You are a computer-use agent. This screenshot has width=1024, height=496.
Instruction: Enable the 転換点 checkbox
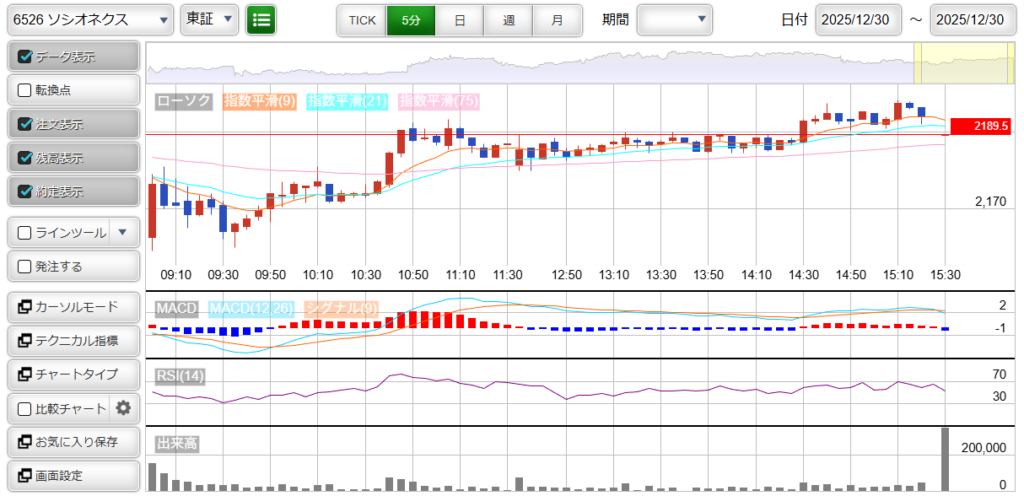pyautogui.click(x=26, y=90)
